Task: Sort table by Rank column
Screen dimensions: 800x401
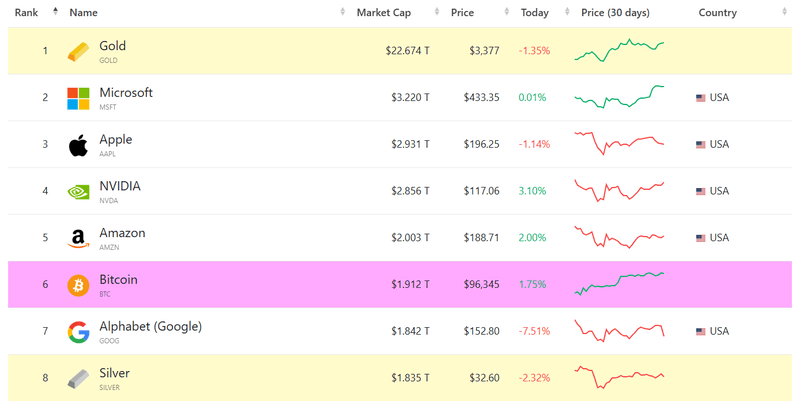Action: pos(27,13)
